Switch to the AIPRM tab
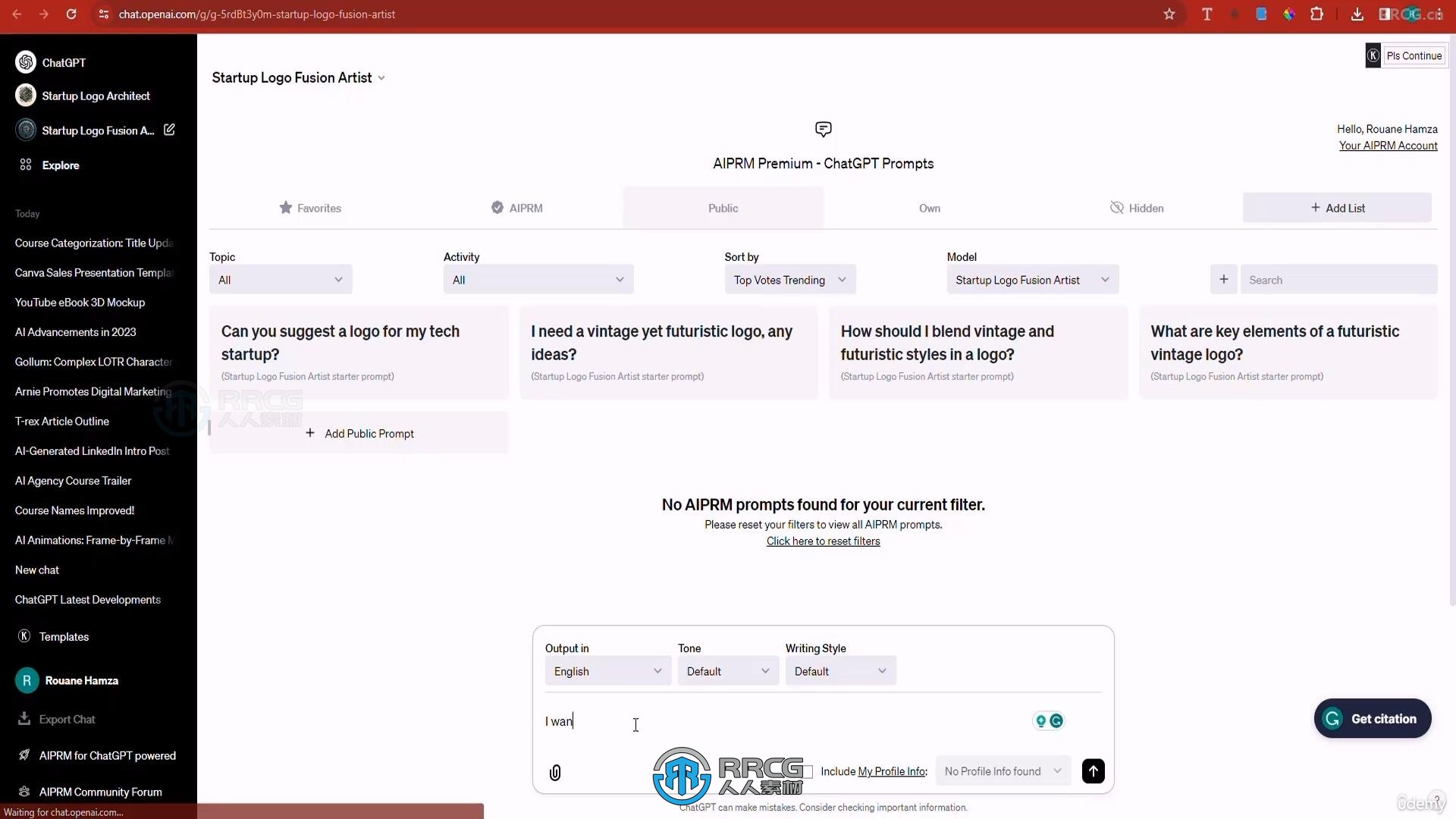This screenshot has width=1456, height=819. click(517, 208)
